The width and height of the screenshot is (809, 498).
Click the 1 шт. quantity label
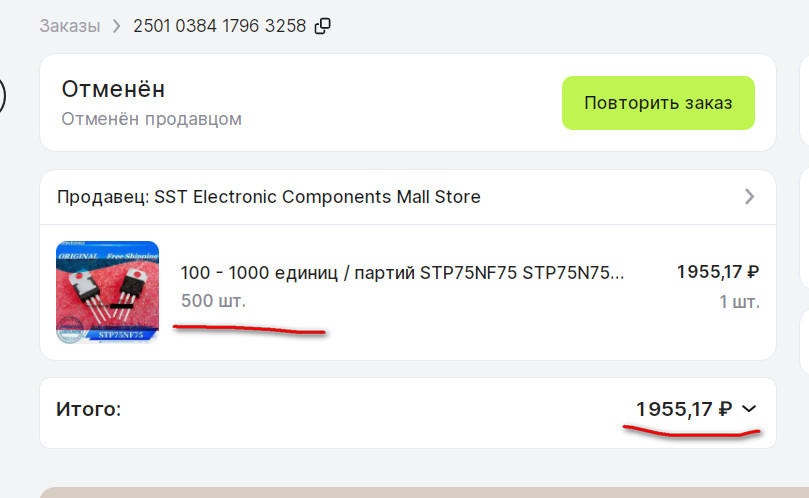[x=739, y=300]
